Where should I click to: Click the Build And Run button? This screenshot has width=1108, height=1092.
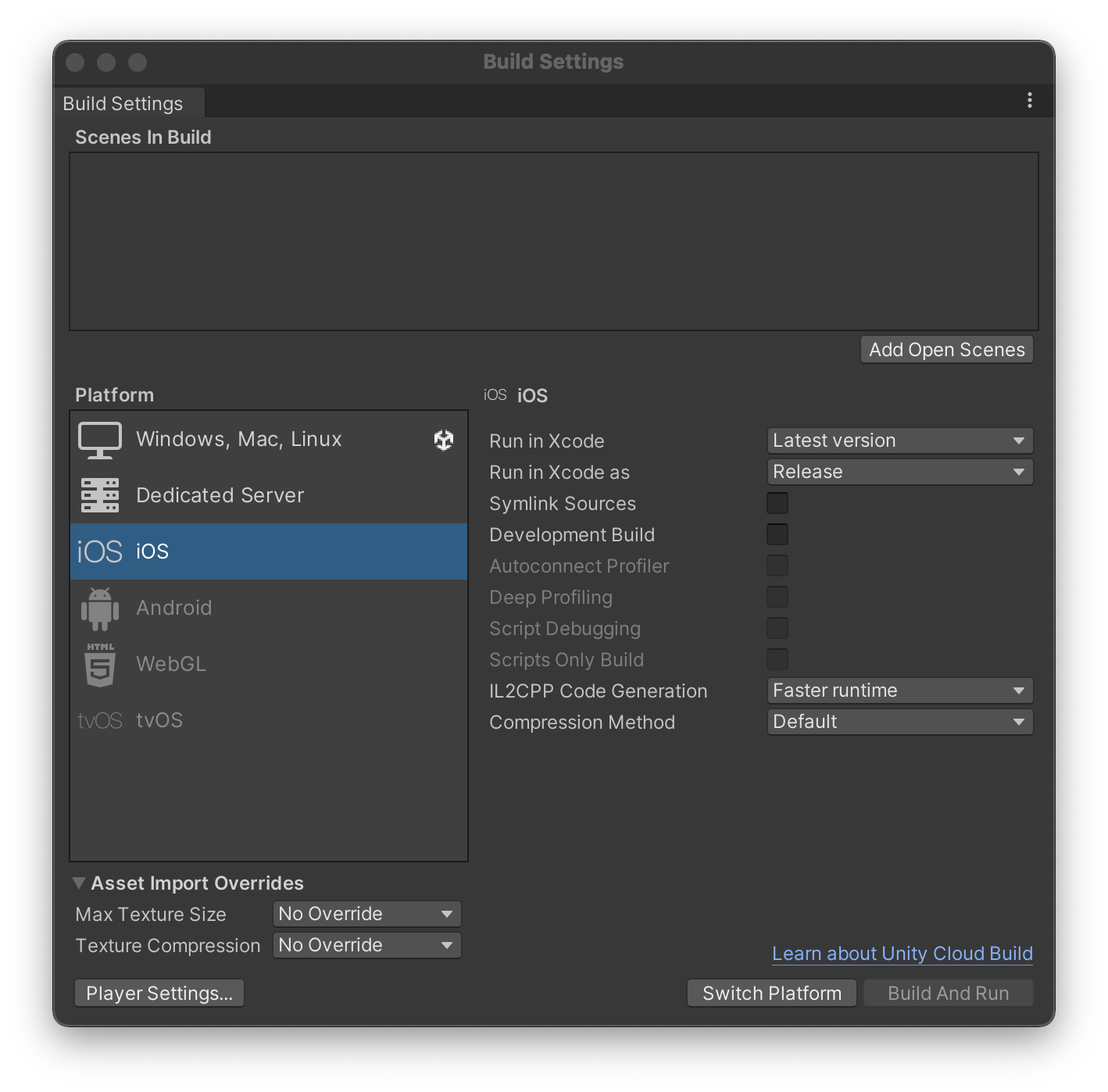click(x=949, y=994)
